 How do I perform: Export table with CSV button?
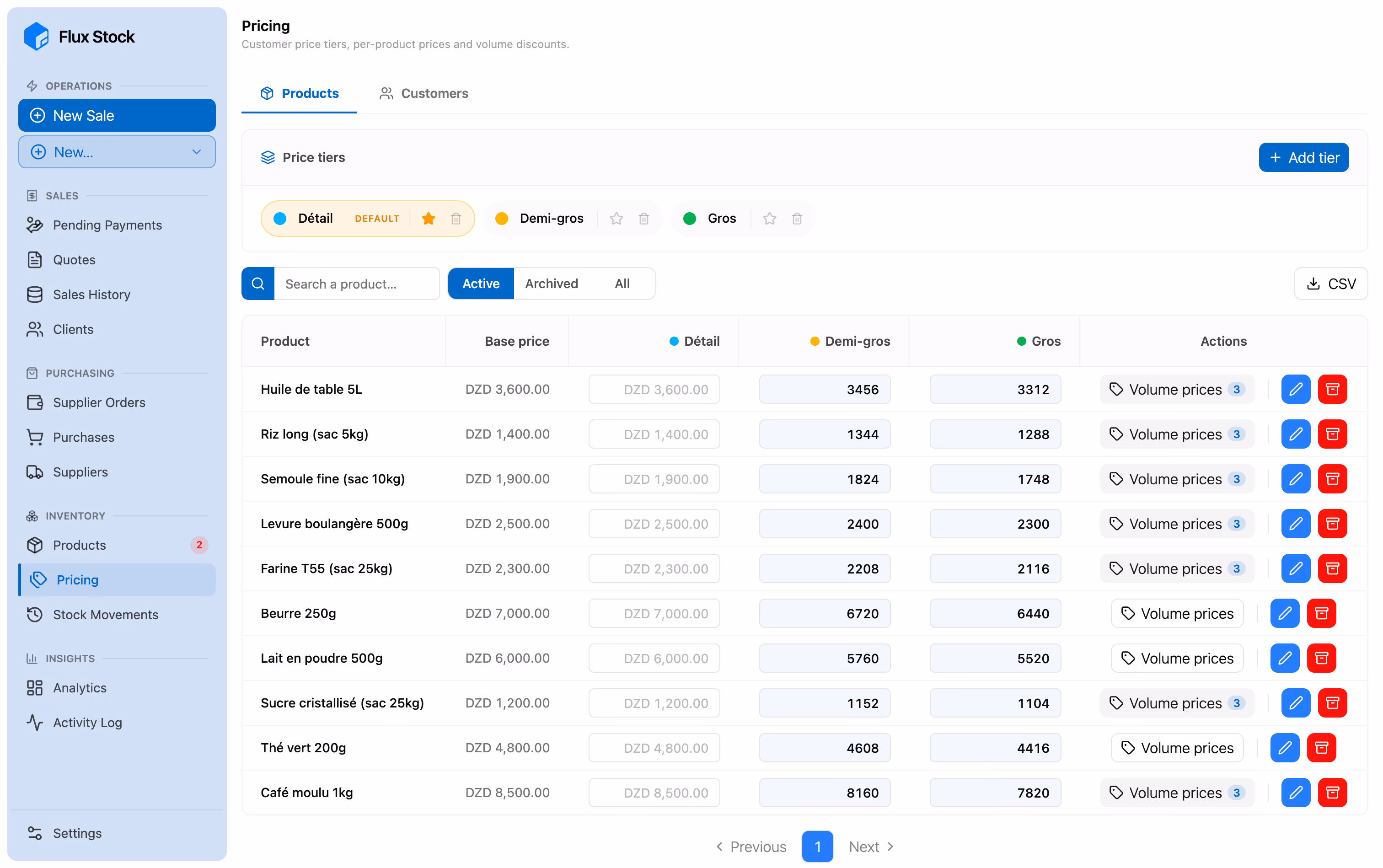[x=1331, y=284]
